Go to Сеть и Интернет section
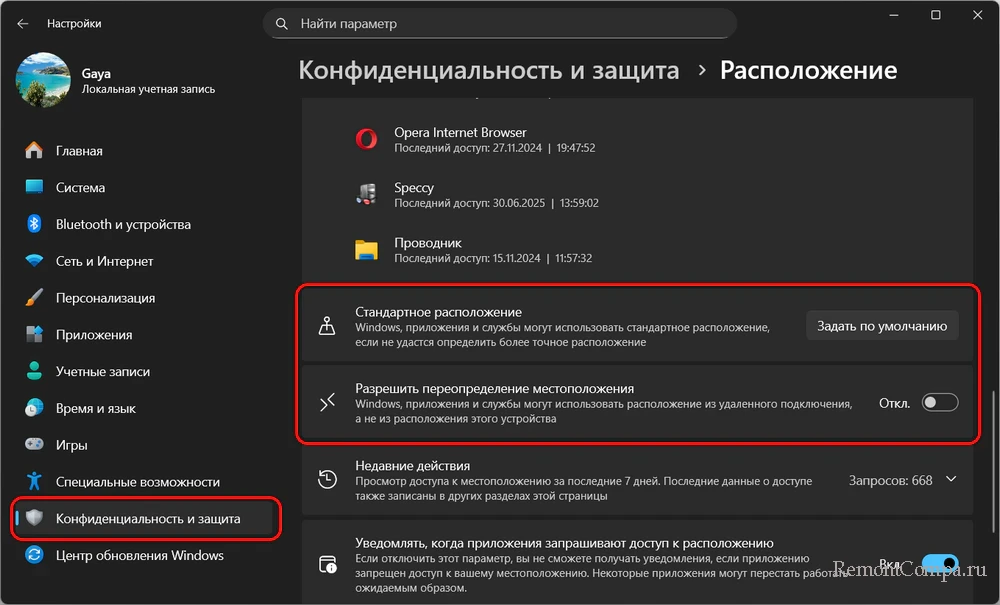1000x605 pixels. [104, 261]
